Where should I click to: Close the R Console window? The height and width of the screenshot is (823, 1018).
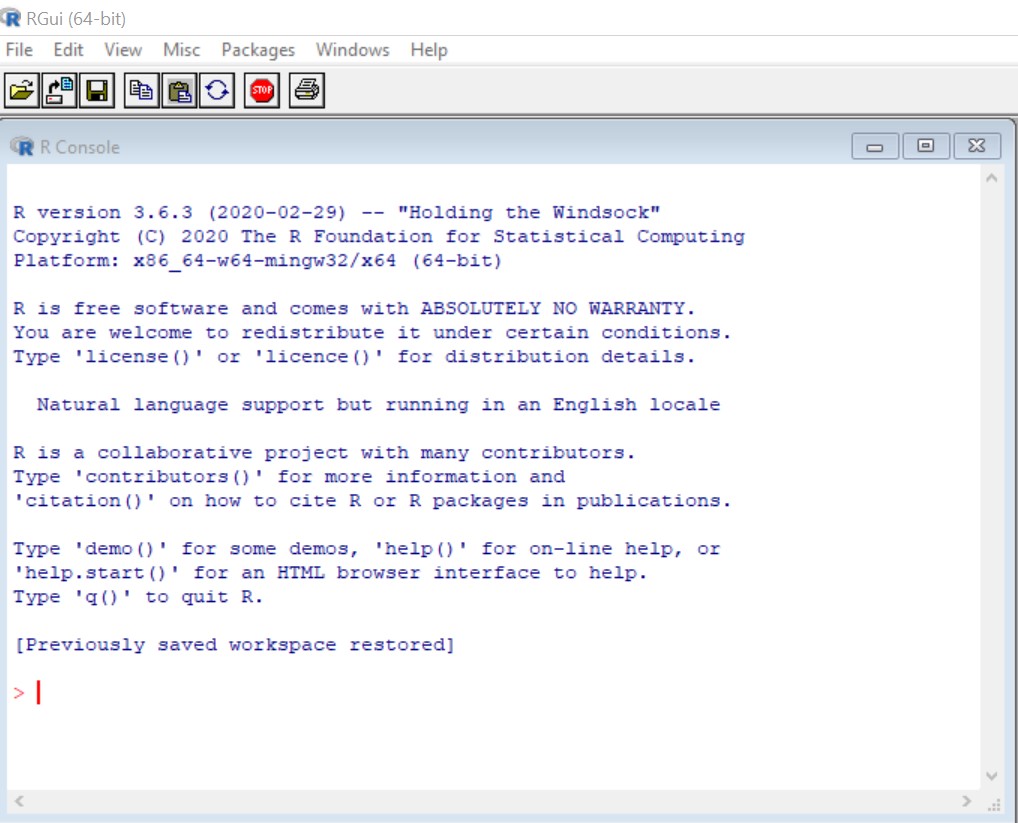tap(977, 146)
